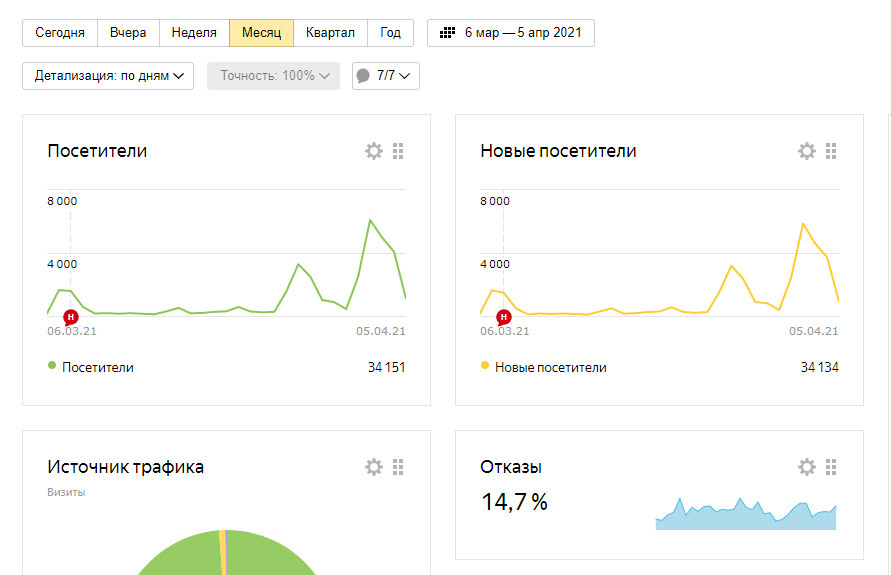Grab the drag handle on Посетители widget
This screenshot has width=891, height=575.
tap(398, 151)
